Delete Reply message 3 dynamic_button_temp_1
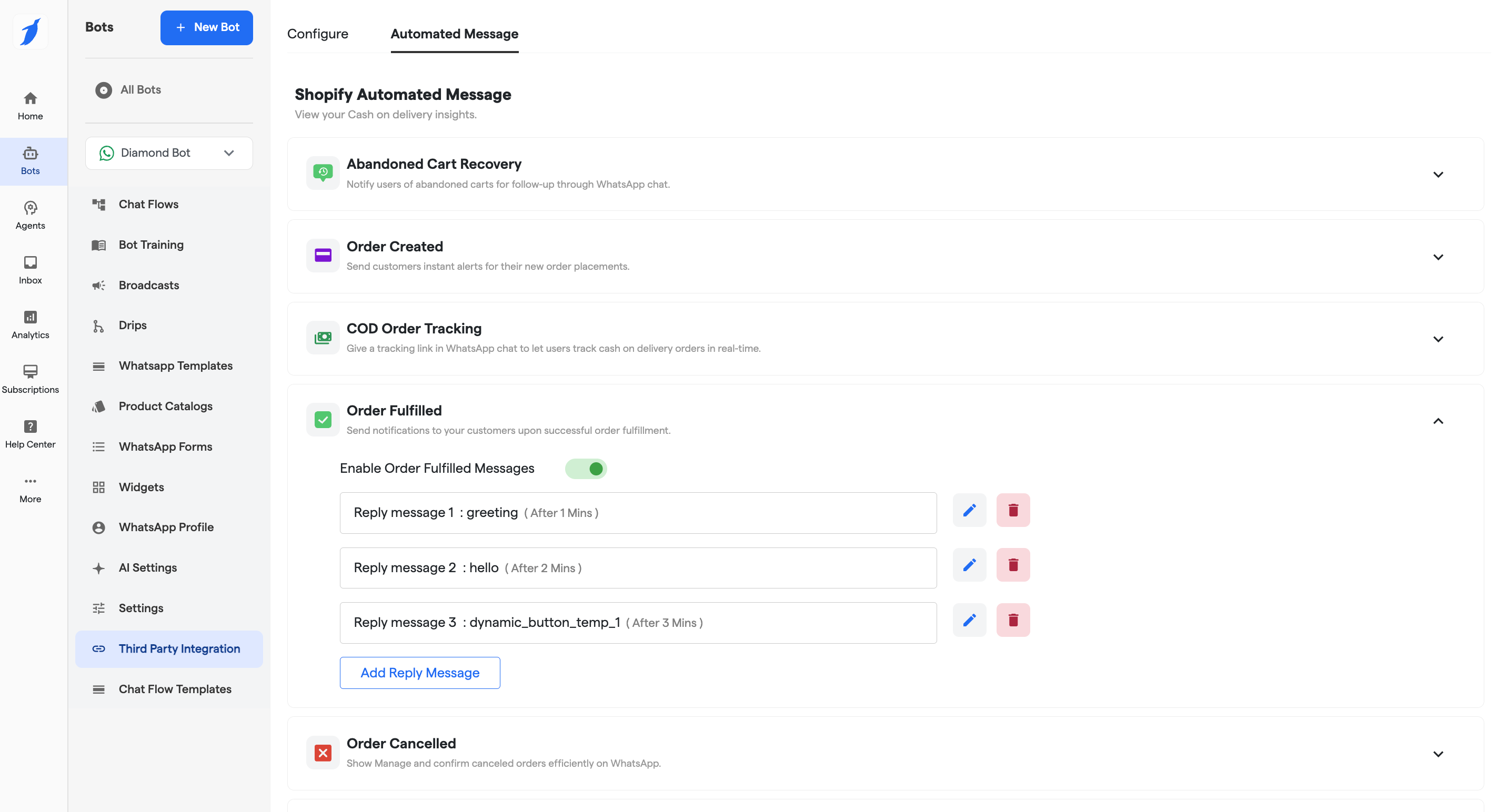 coord(1013,620)
